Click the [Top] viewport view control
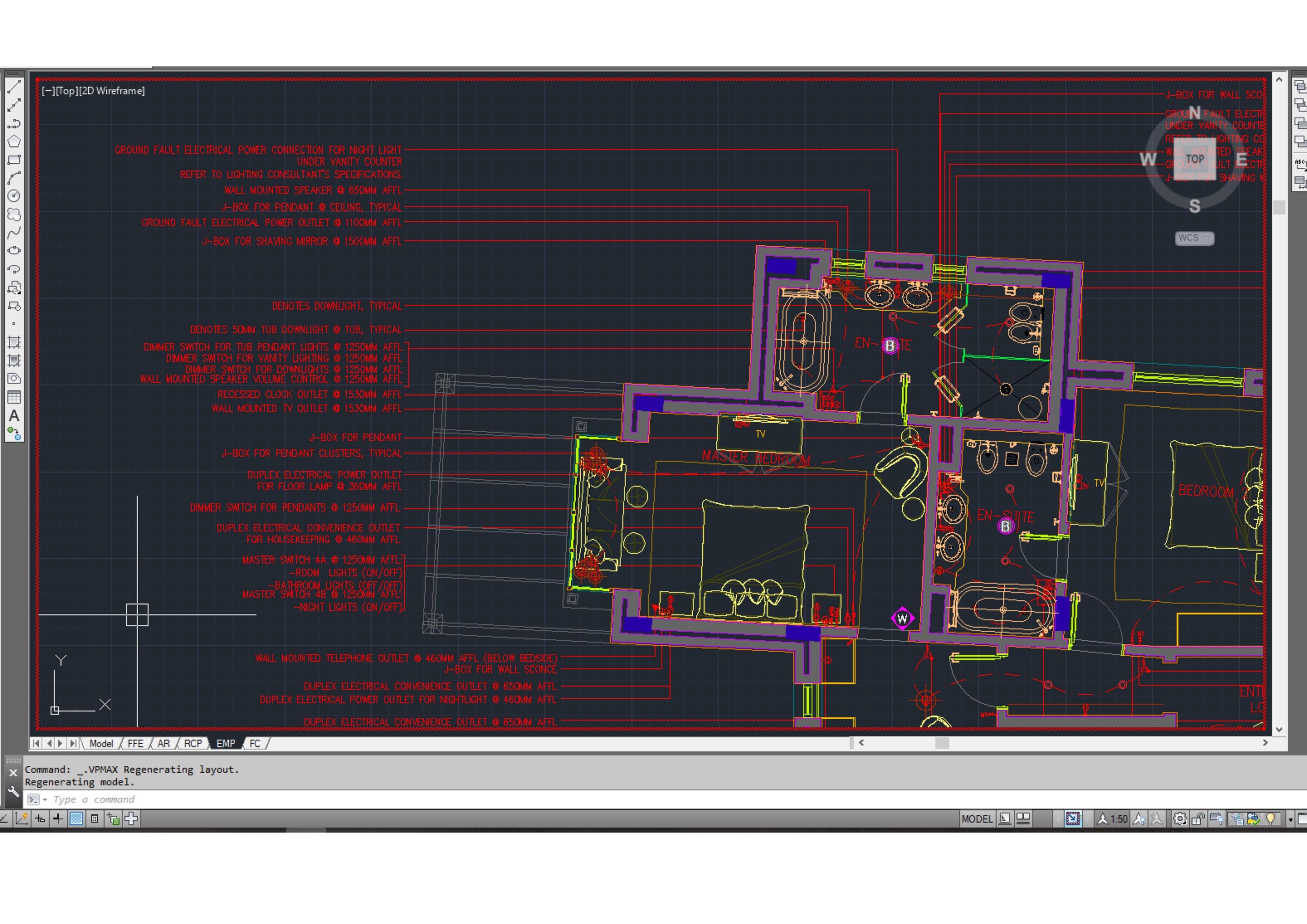 (x=67, y=91)
